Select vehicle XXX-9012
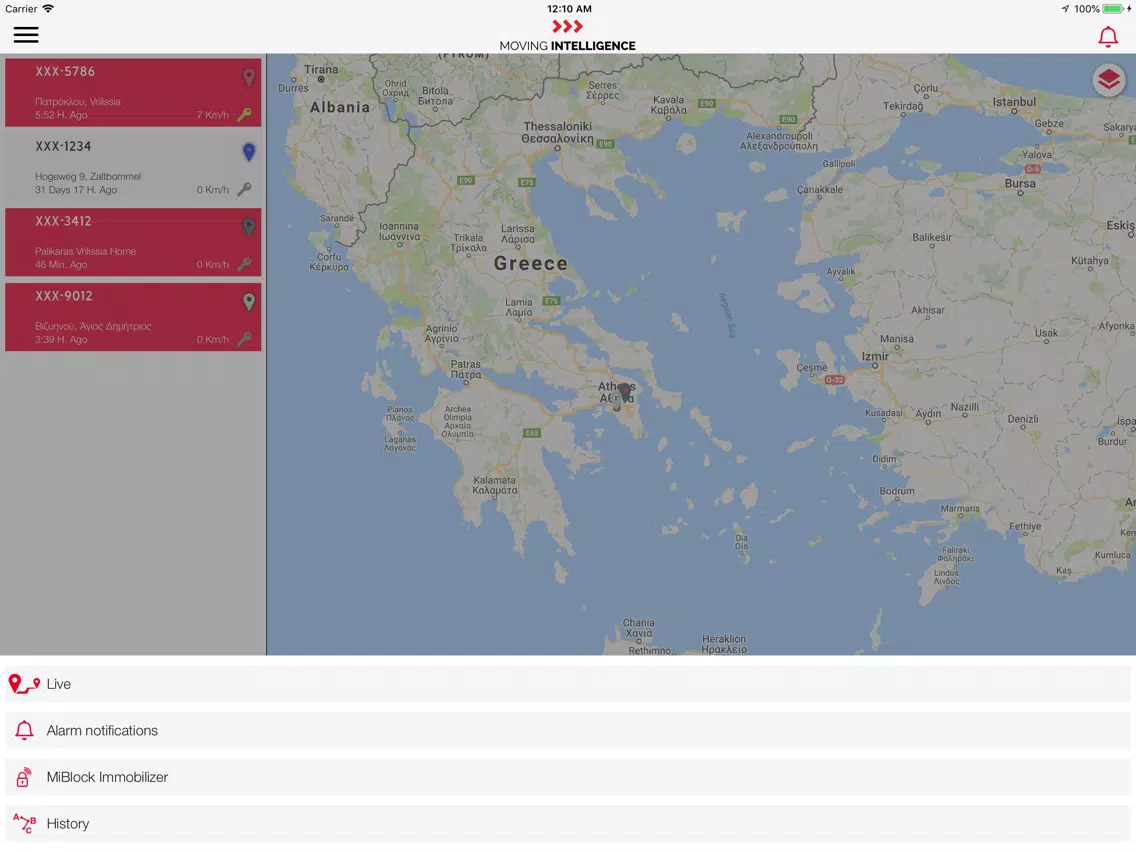Screen dimensions: 1136x852 pyautogui.click(x=133, y=317)
